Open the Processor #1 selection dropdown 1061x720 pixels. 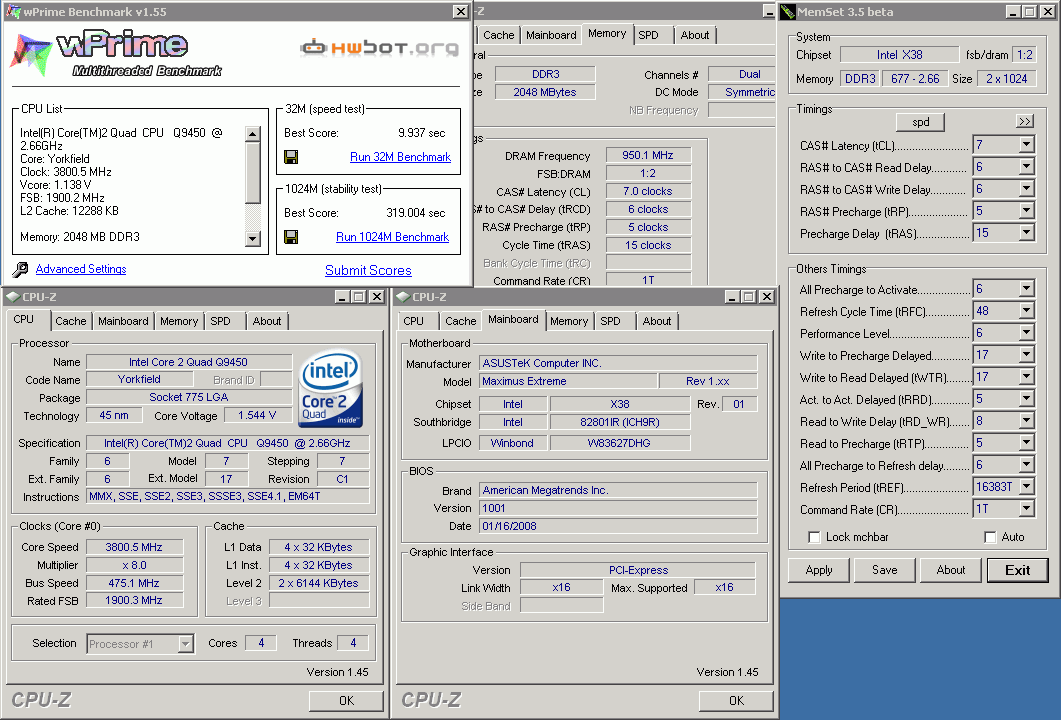click(185, 644)
